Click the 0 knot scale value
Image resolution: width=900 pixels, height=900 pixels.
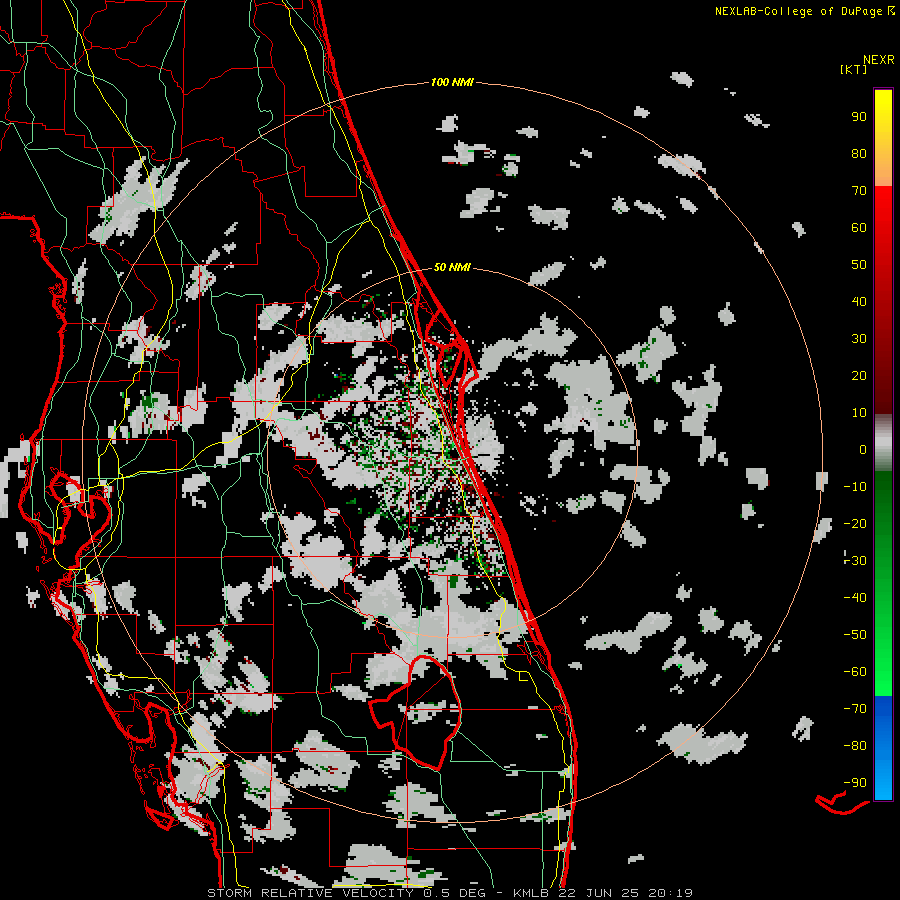click(863, 450)
